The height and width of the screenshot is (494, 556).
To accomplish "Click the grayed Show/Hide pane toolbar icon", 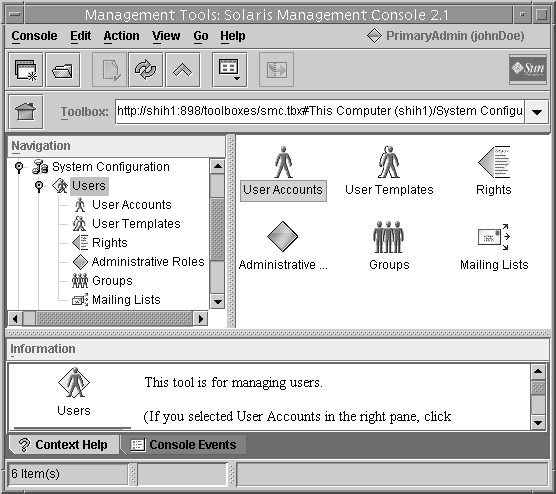I will tap(276, 70).
